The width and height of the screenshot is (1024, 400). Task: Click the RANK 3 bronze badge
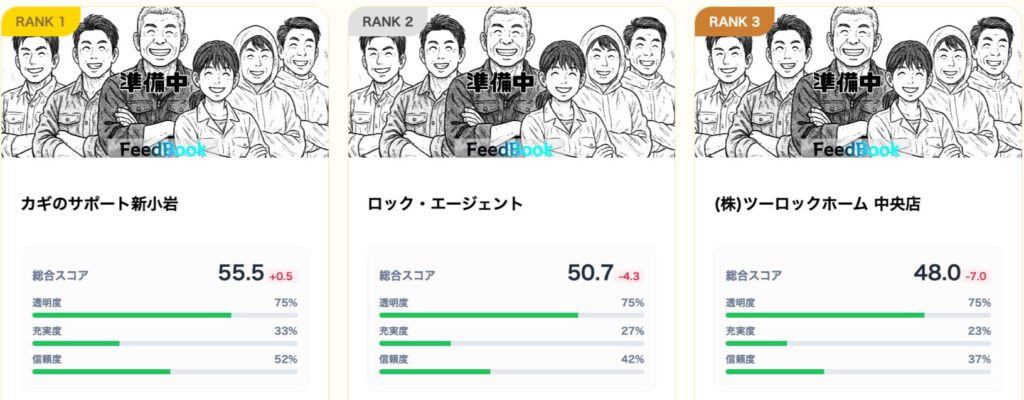click(x=734, y=19)
